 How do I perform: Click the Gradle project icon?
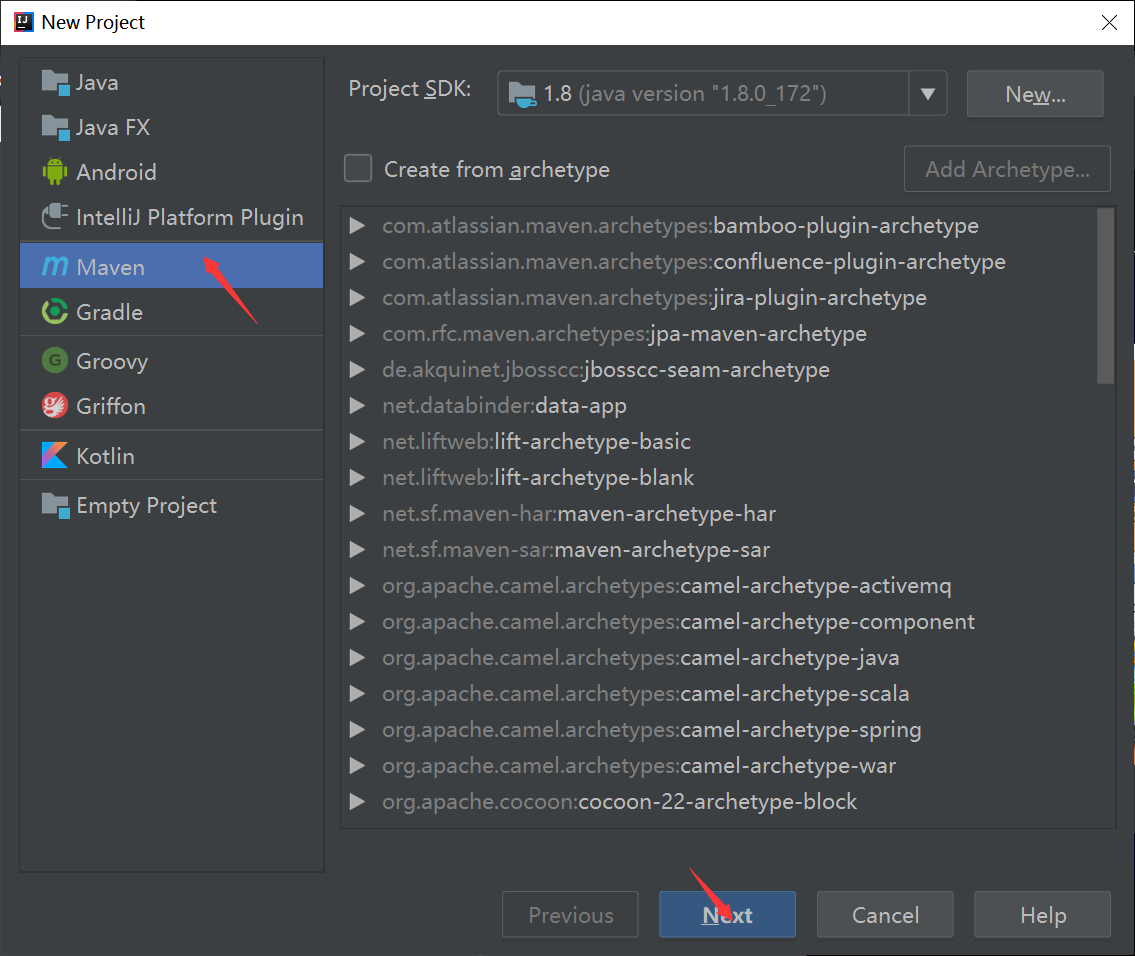55,312
